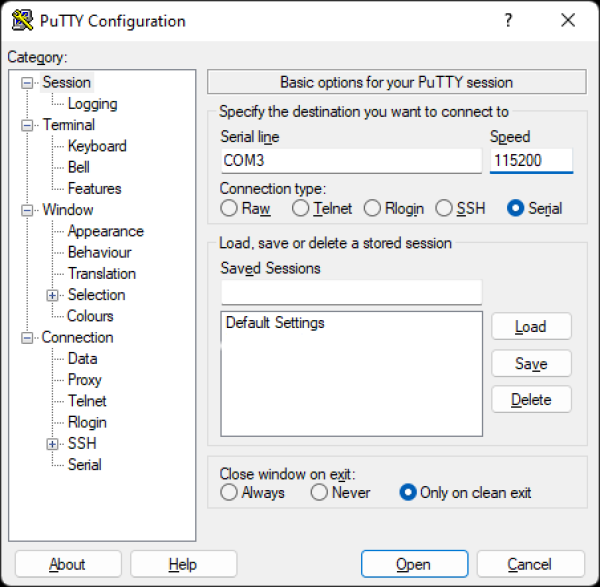The height and width of the screenshot is (587, 600).
Task: Go to the Serial settings category
Action: [84, 464]
